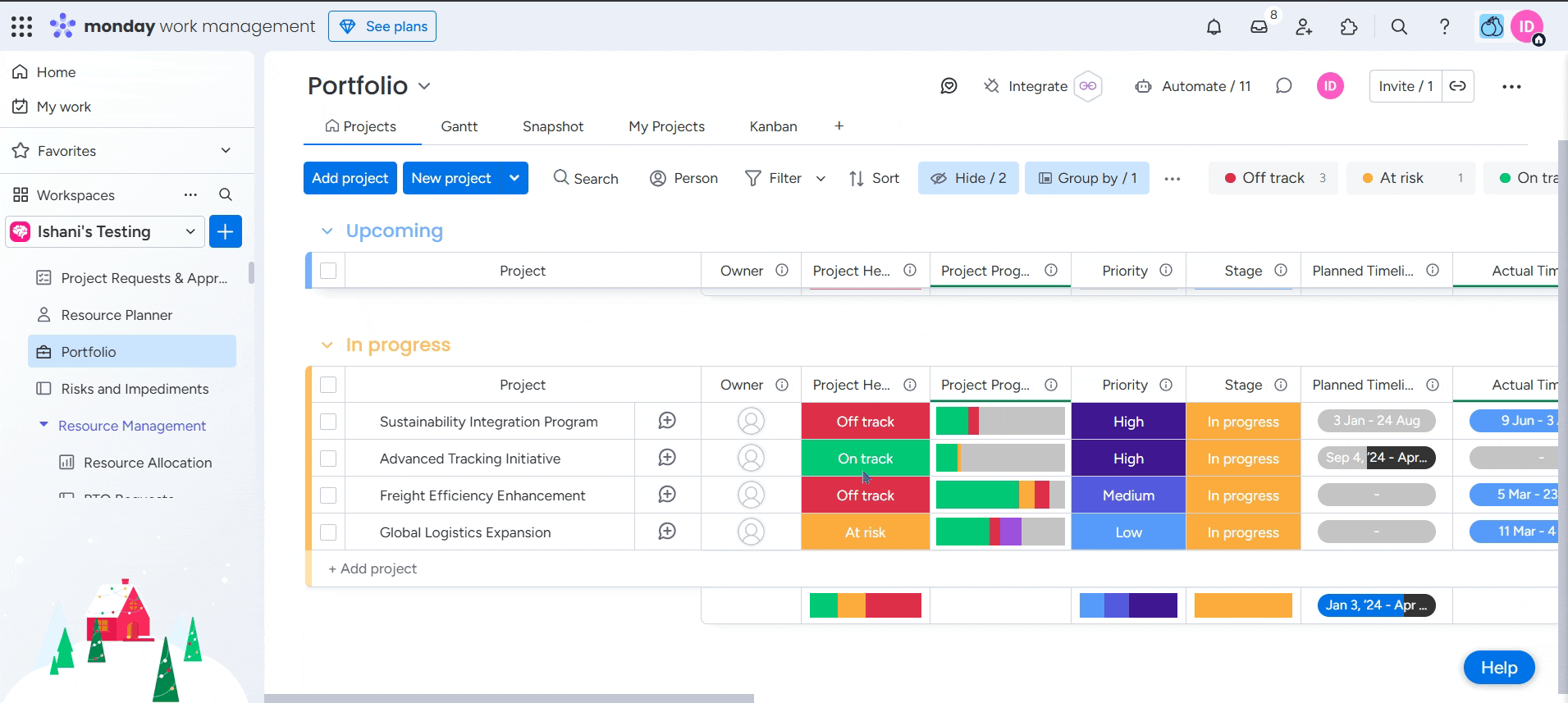Open update for Freight Efficiency Enhancement
This screenshot has height=703, width=1568.
[667, 495]
